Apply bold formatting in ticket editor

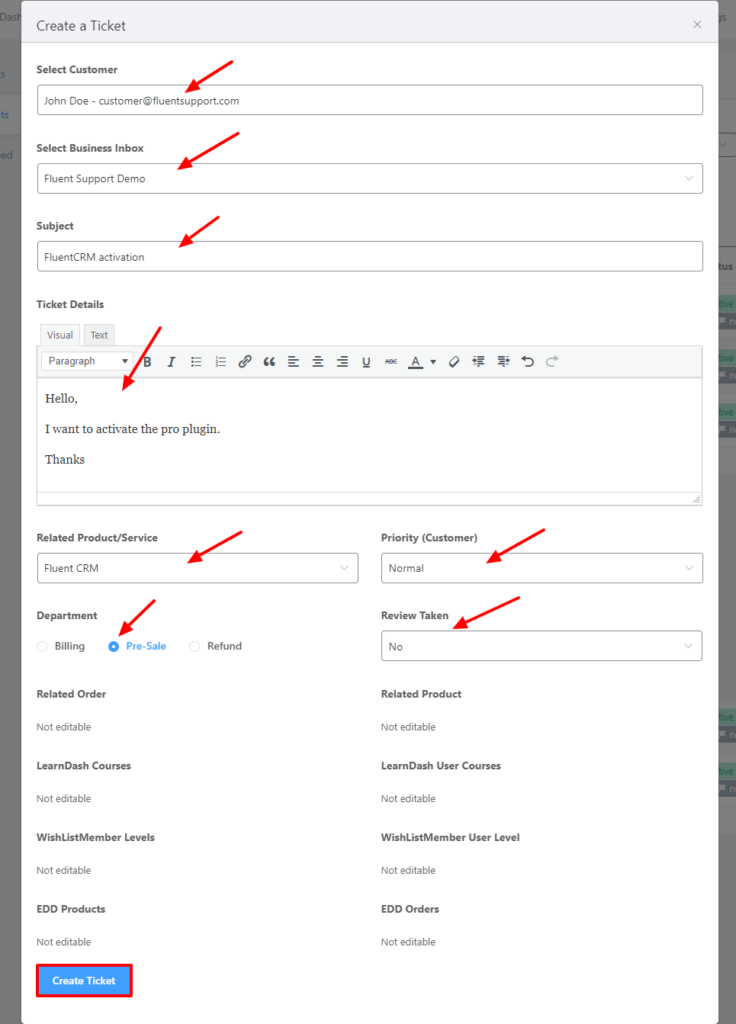point(148,362)
